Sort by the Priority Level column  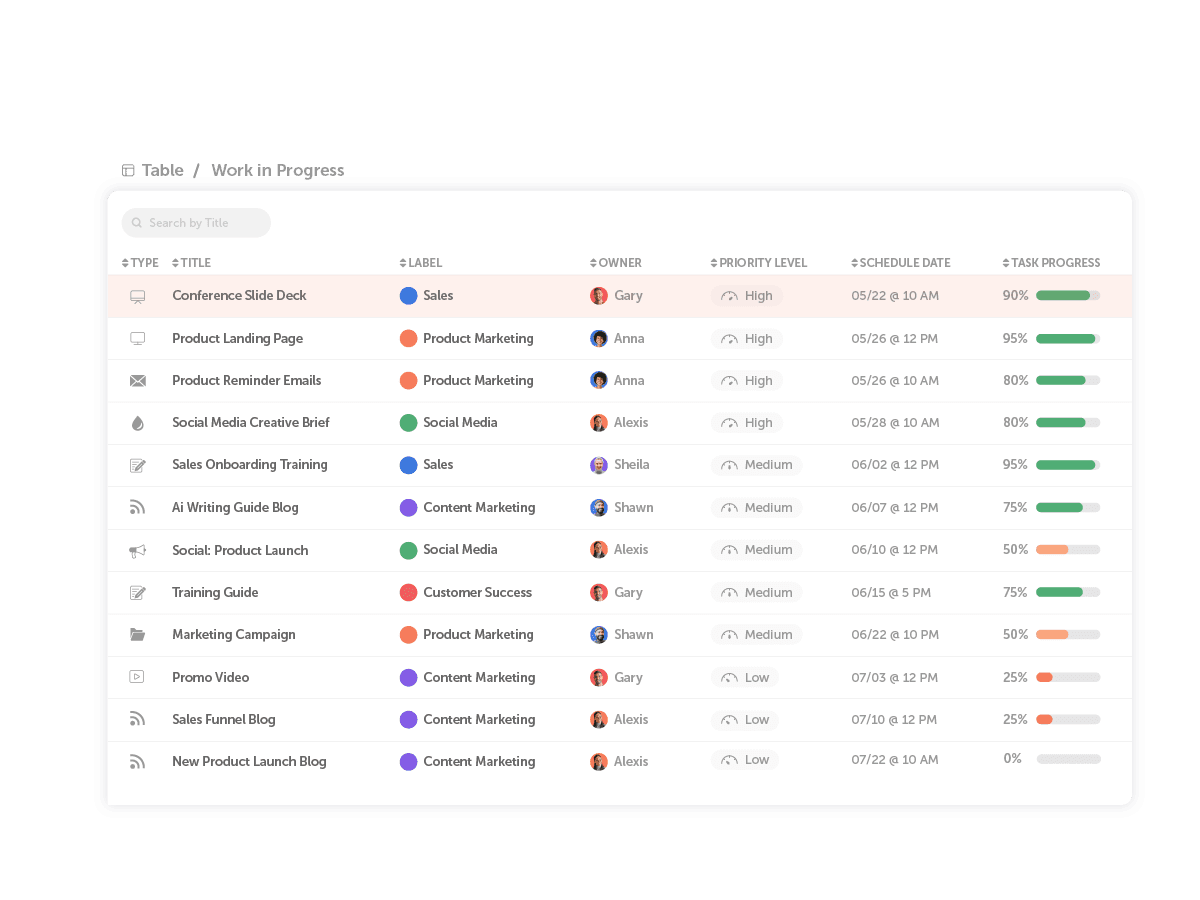[759, 263]
